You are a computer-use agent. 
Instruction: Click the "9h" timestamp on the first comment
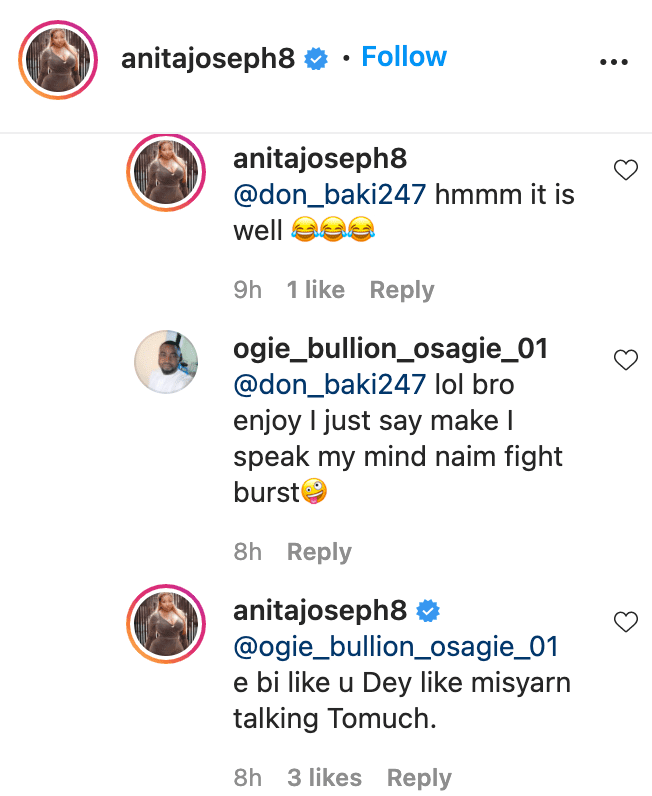[247, 290]
